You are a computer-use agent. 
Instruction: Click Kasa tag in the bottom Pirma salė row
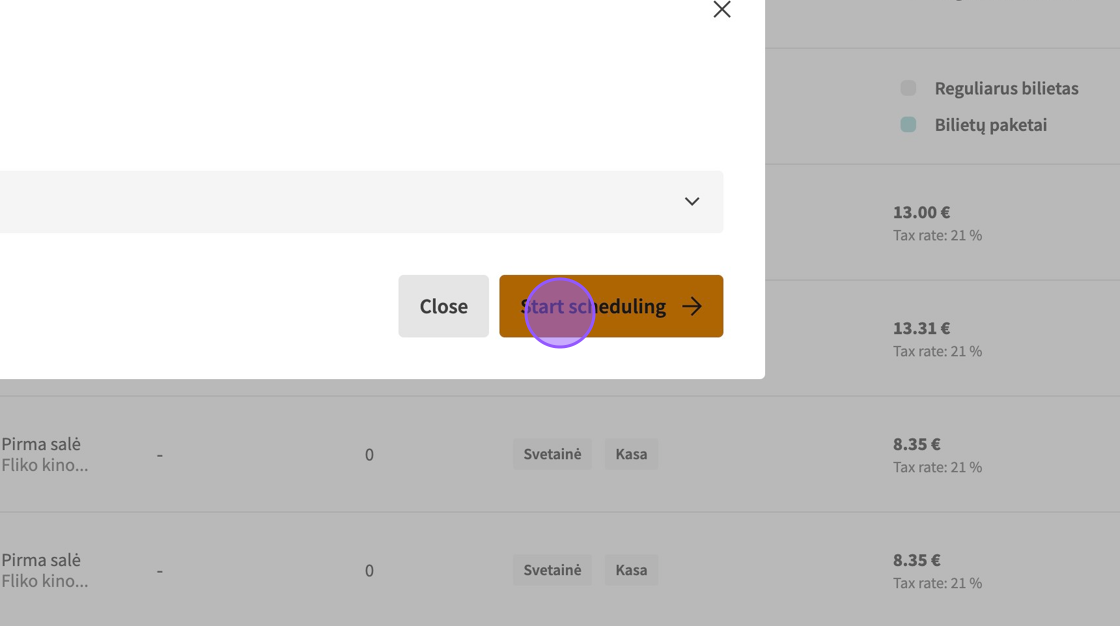pyautogui.click(x=631, y=570)
